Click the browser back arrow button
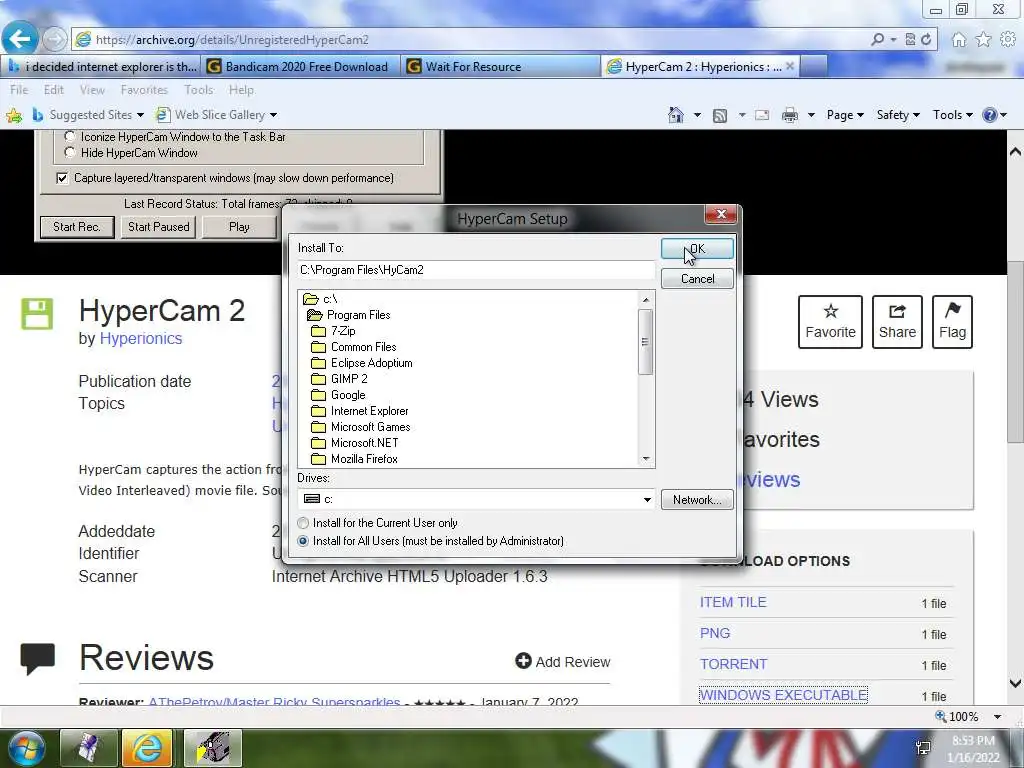 click(20, 39)
